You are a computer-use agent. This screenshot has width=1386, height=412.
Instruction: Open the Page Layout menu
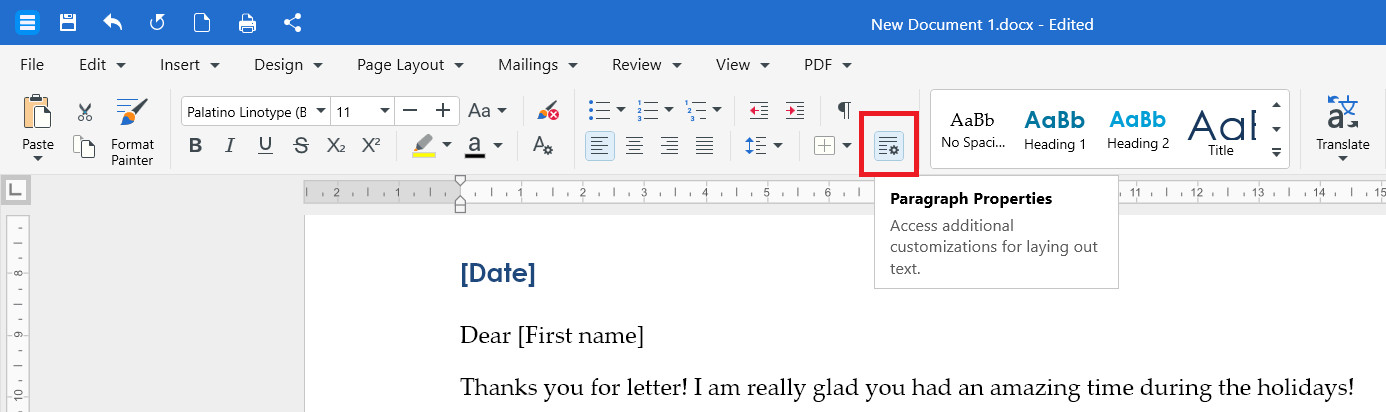[411, 64]
